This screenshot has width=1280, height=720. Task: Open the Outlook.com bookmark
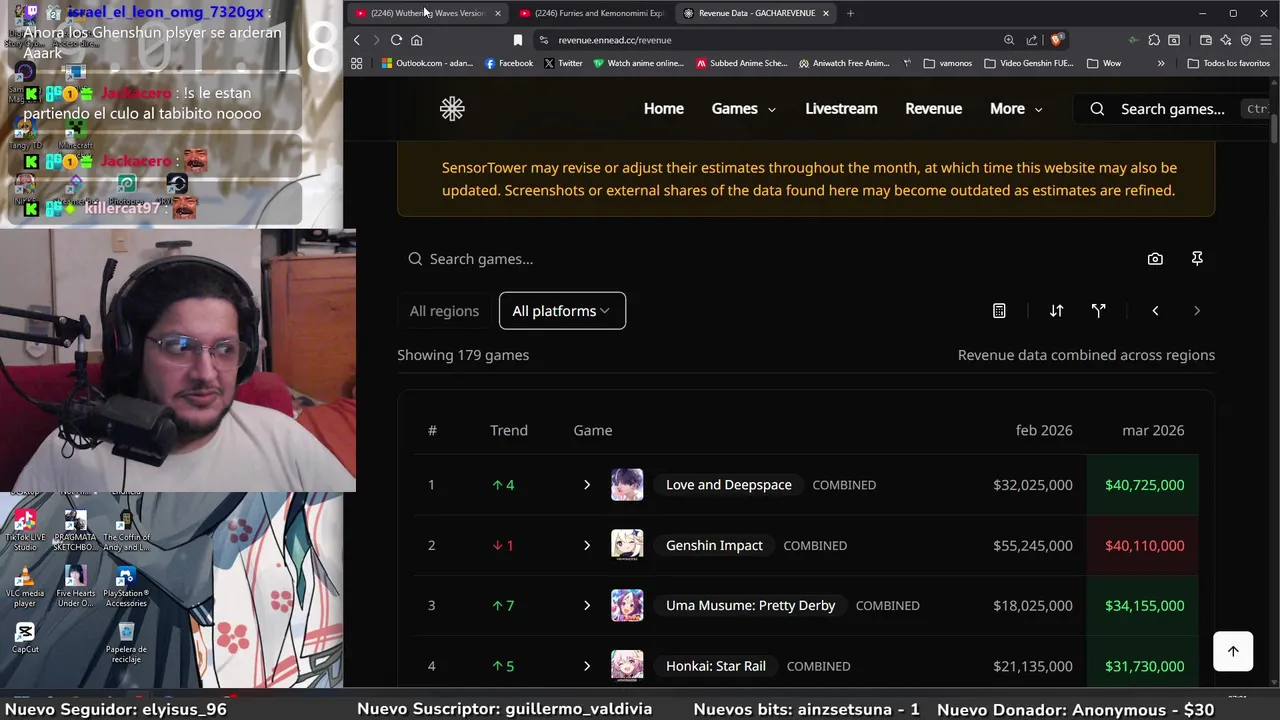pos(427,63)
